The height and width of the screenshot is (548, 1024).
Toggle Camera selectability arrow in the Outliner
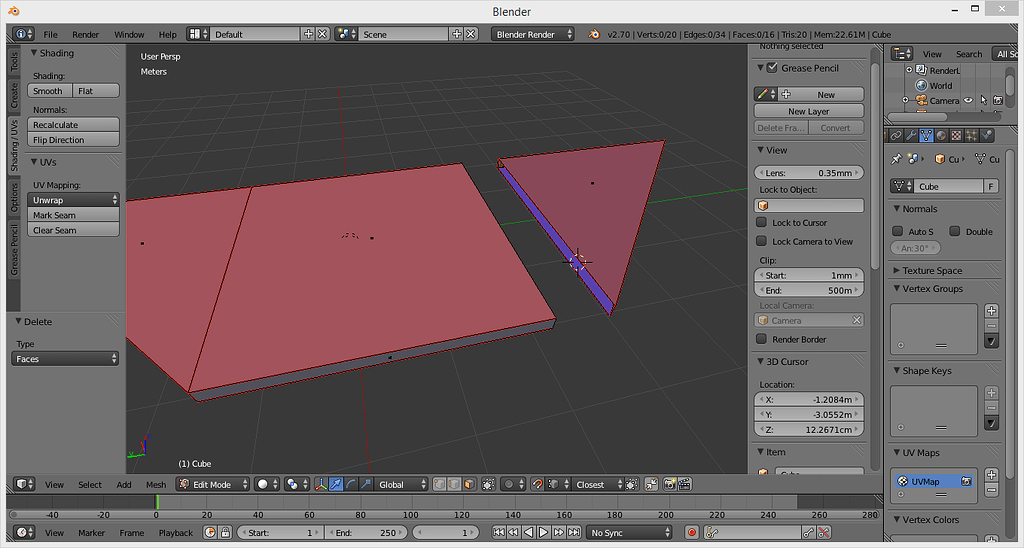click(984, 101)
